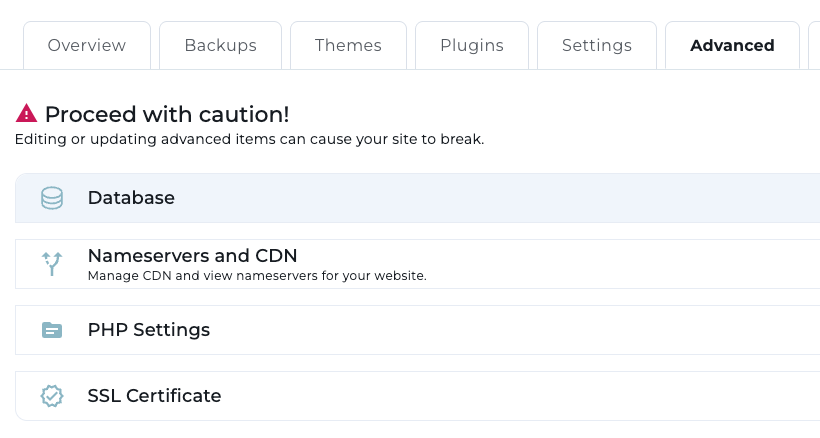Click the SSL Certificate badge icon

click(x=52, y=396)
